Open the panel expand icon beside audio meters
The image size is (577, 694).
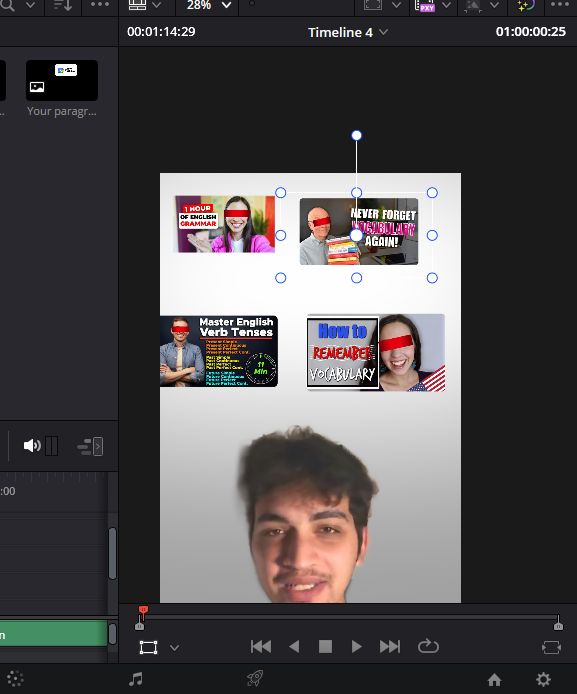pyautogui.click(x=90, y=446)
